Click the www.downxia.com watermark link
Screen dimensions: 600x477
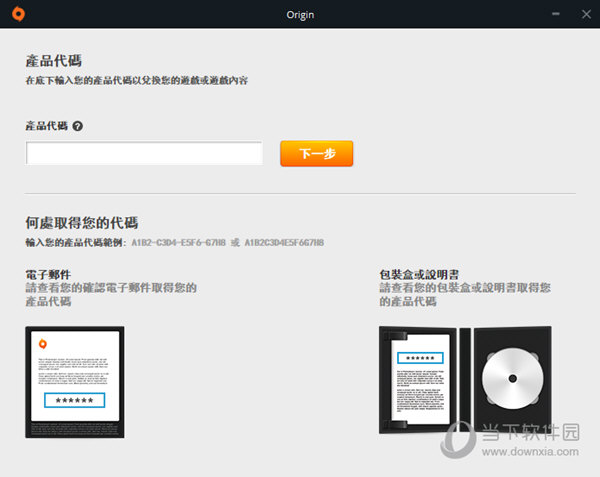click(x=528, y=453)
